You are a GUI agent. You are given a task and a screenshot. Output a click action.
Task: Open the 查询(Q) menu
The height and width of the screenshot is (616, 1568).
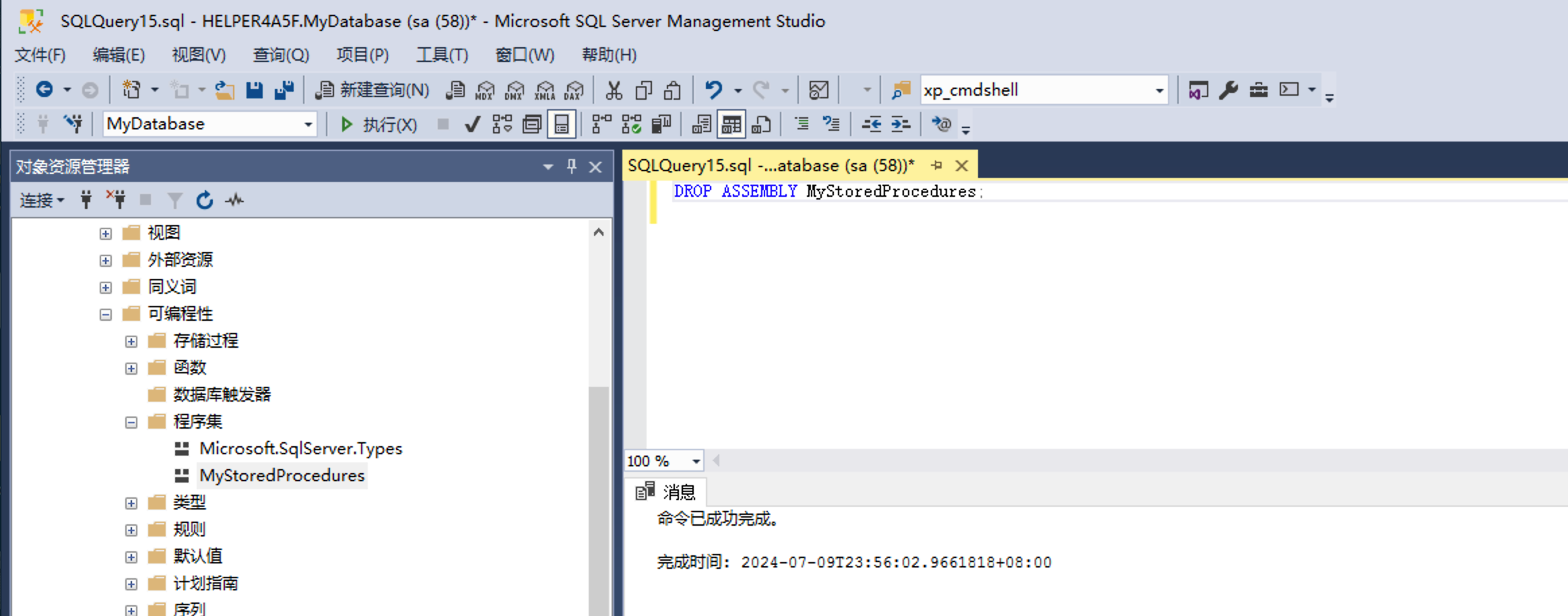coord(280,55)
